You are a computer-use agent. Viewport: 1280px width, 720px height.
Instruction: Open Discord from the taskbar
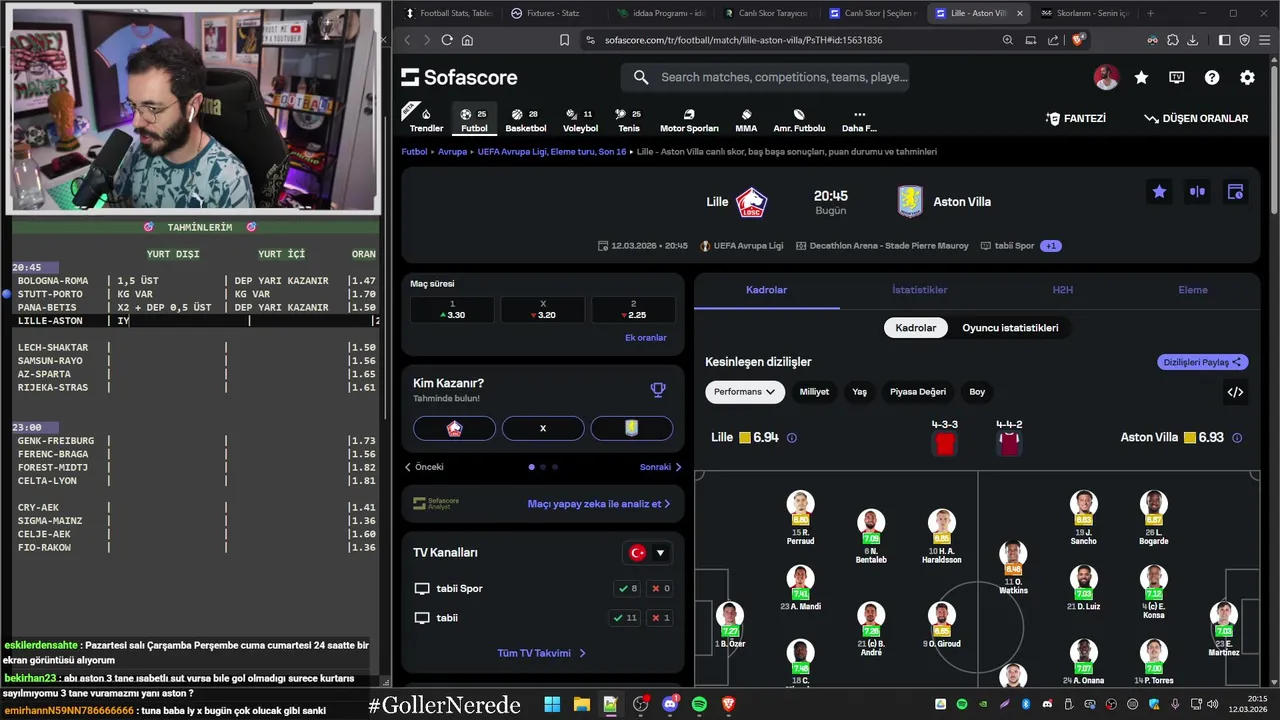[670, 705]
